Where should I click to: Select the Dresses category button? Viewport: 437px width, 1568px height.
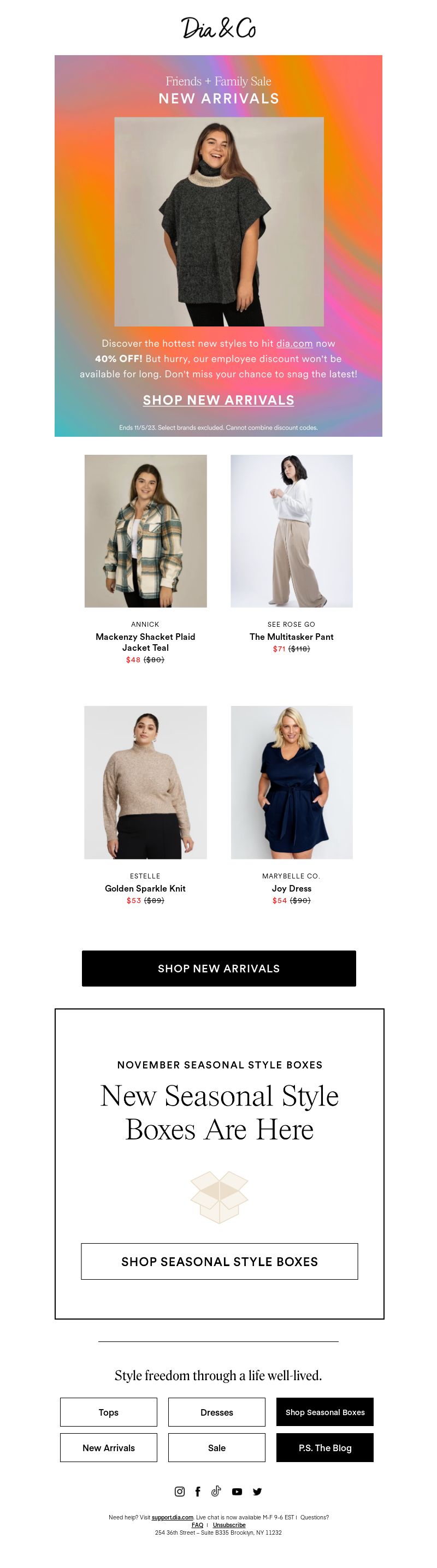(217, 1411)
